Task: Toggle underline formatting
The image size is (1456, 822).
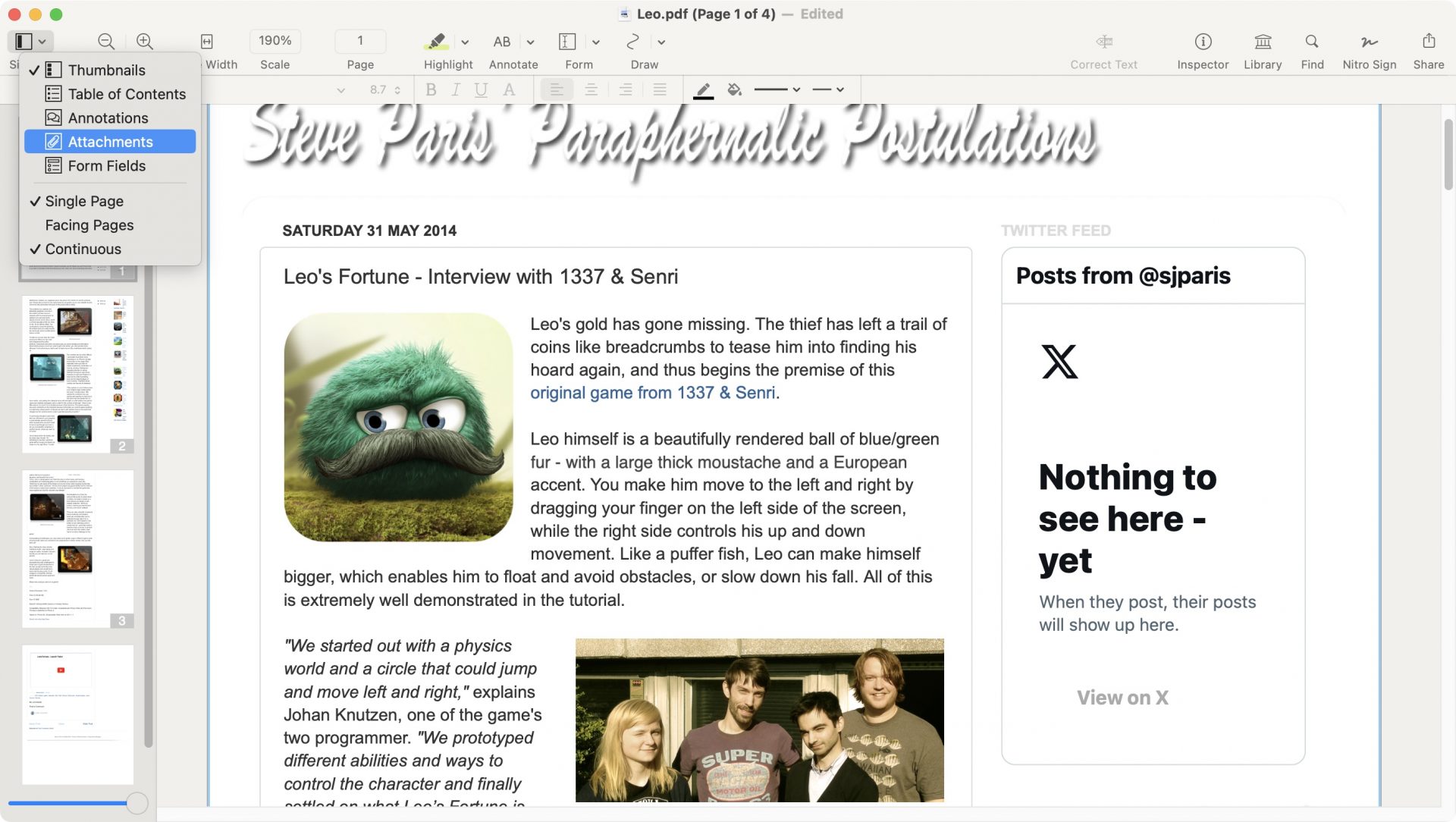Action: point(481,89)
